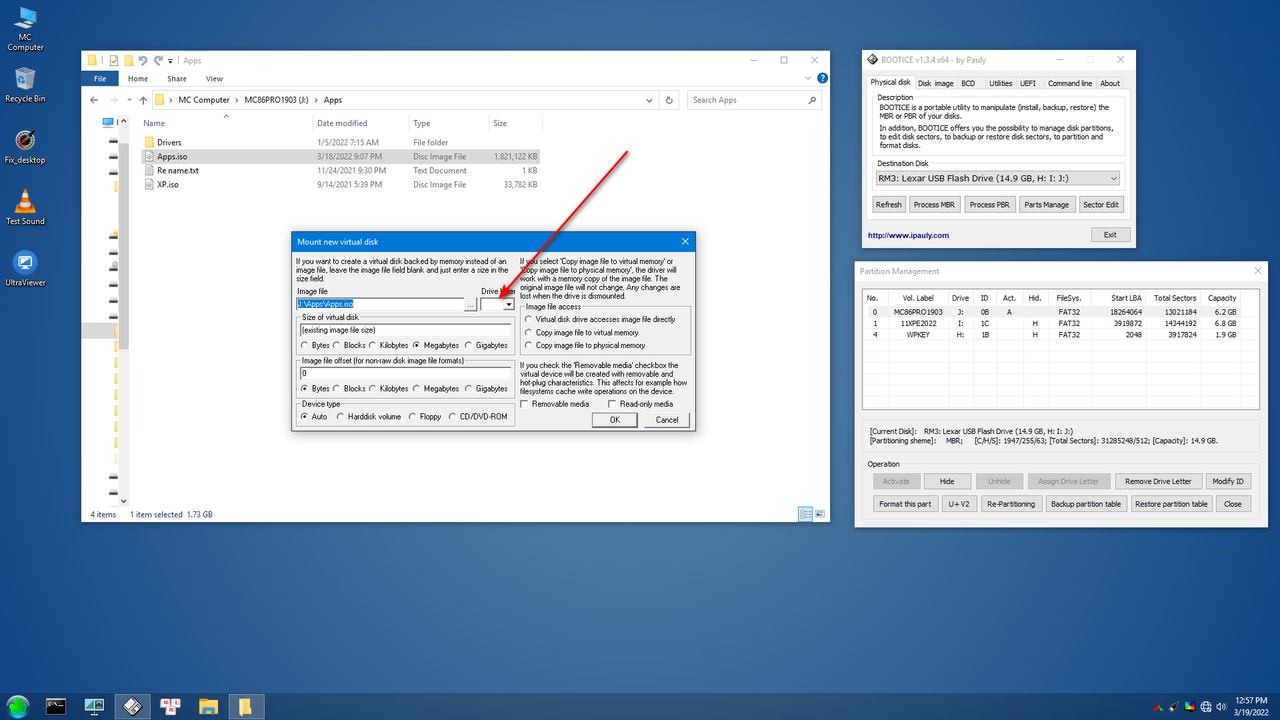Expand the Explorer ribbon chevron
The width and height of the screenshot is (1280, 720).
coord(809,78)
